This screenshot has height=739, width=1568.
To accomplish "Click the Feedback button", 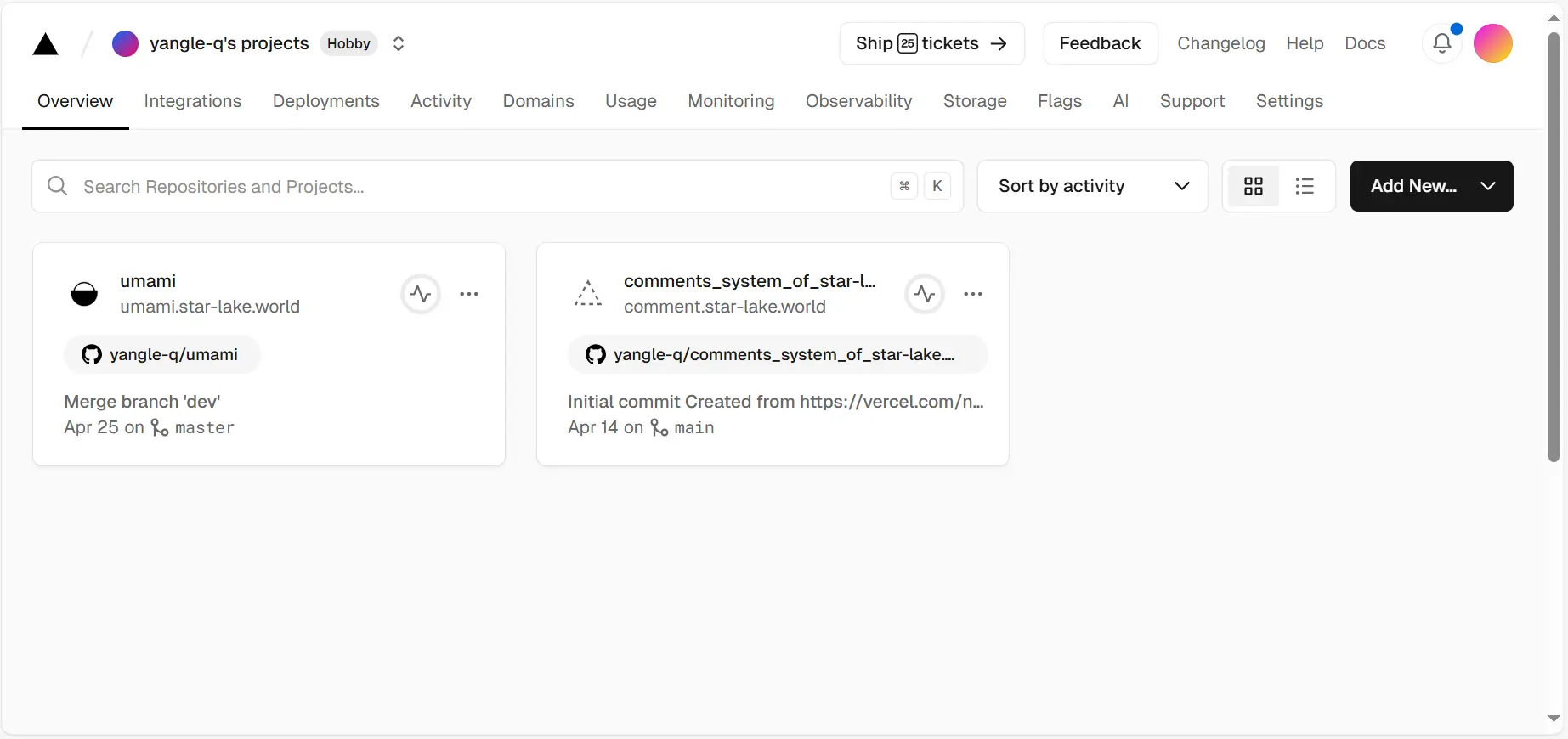I will (1101, 43).
